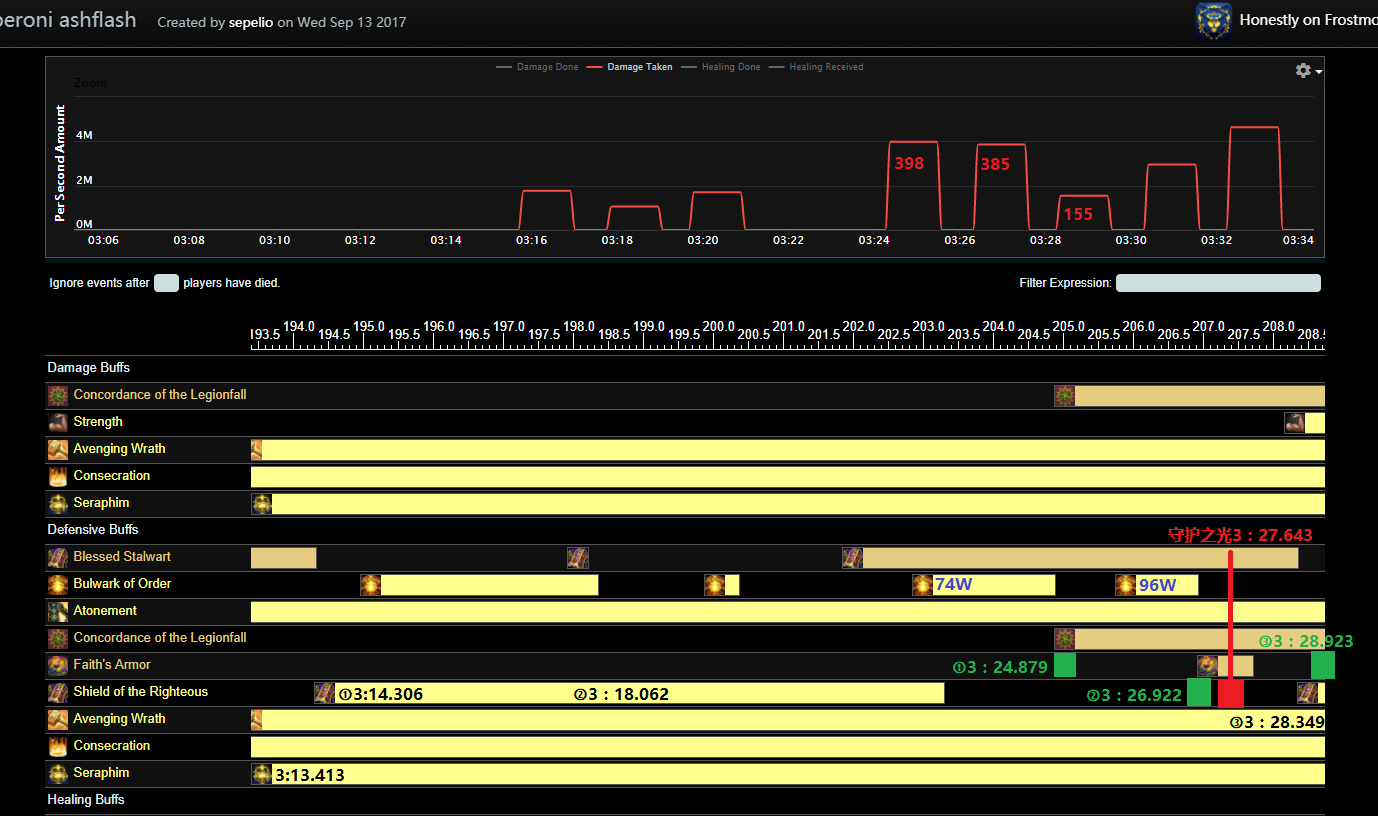Open the Atonement ability name link
Screen dimensions: 1378x816
(x=105, y=611)
